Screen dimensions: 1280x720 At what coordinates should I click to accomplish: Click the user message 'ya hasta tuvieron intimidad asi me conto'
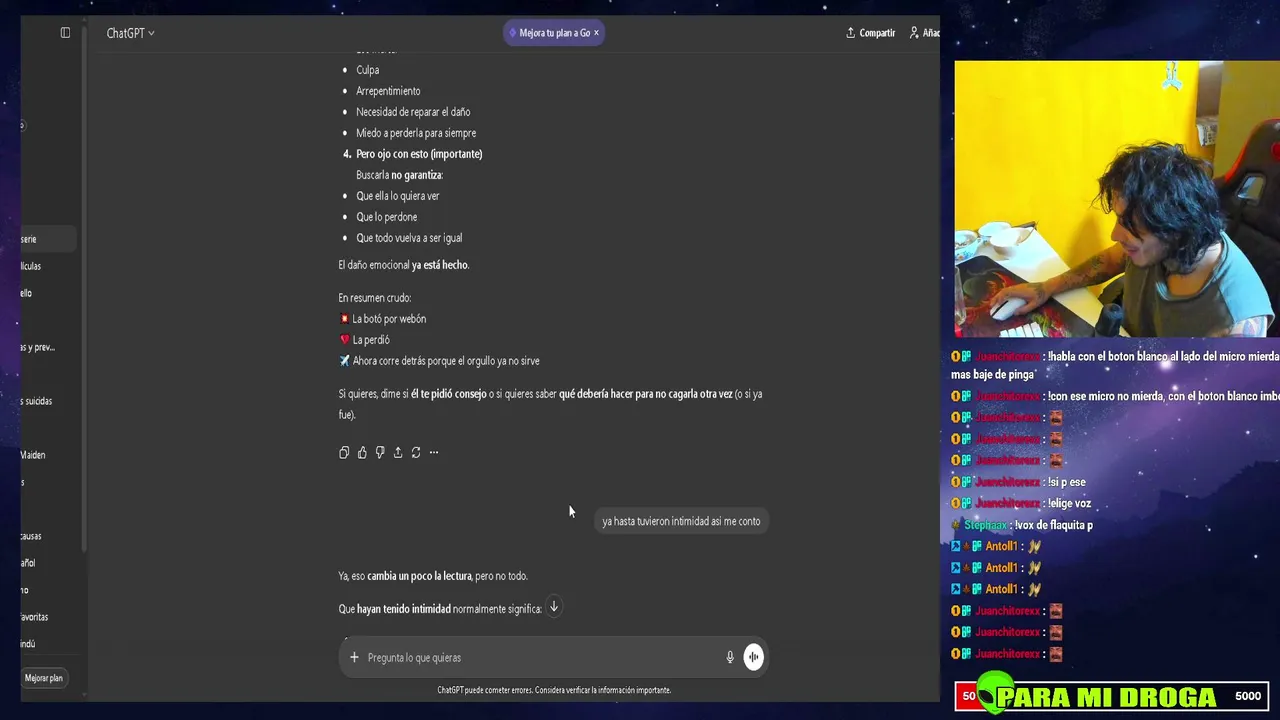[681, 521]
